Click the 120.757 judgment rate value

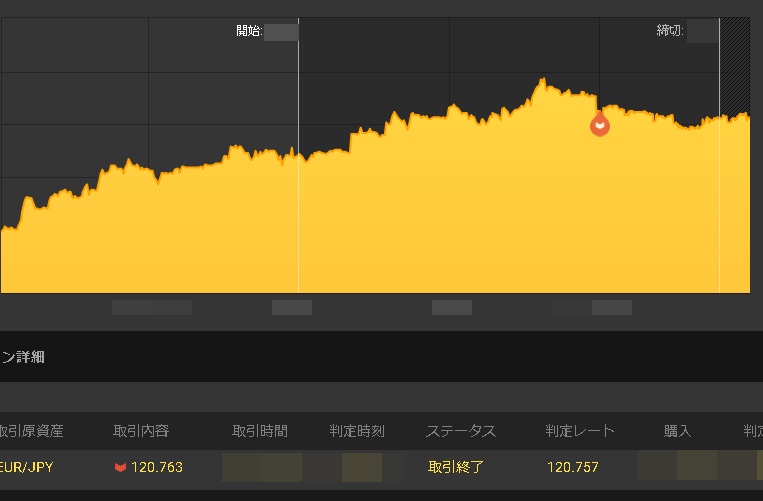(573, 467)
